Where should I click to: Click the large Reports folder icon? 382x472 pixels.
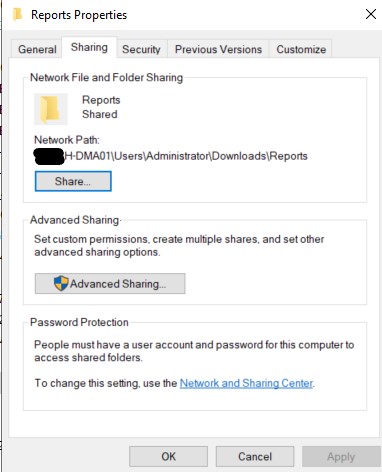pyautogui.click(x=51, y=109)
